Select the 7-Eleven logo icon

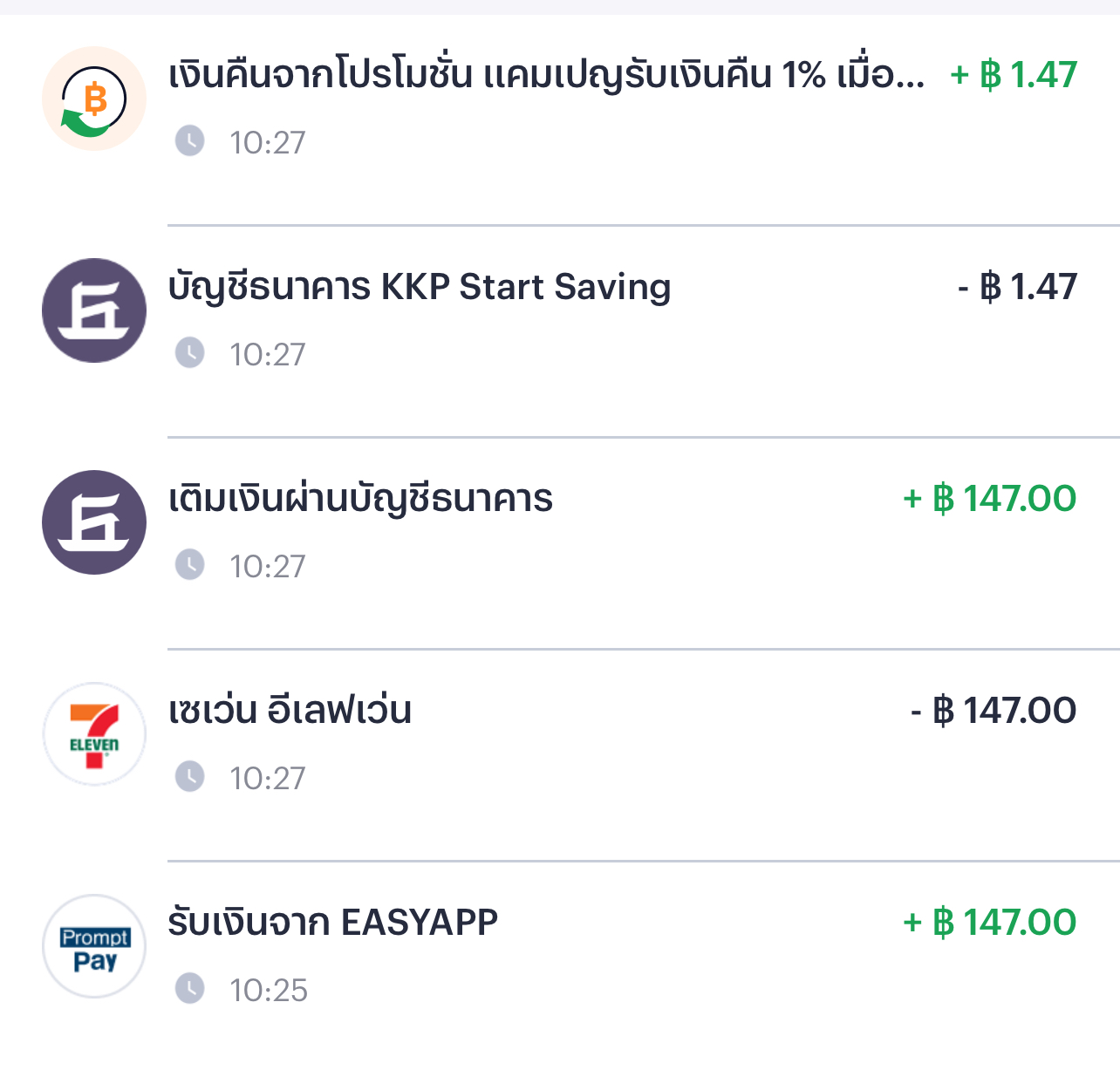tap(94, 734)
